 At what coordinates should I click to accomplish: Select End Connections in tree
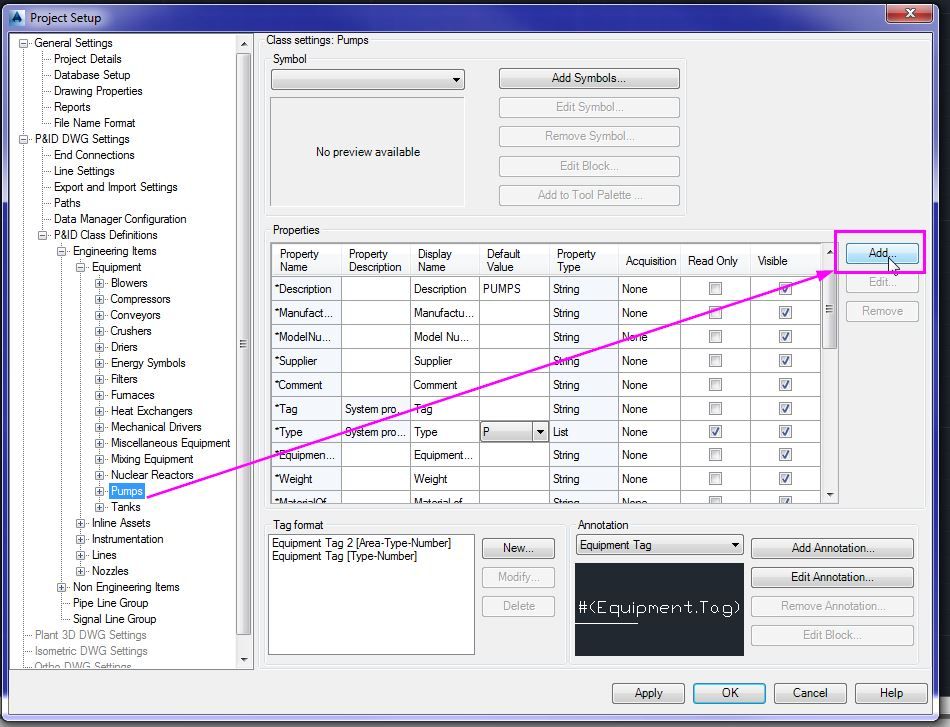click(93, 155)
